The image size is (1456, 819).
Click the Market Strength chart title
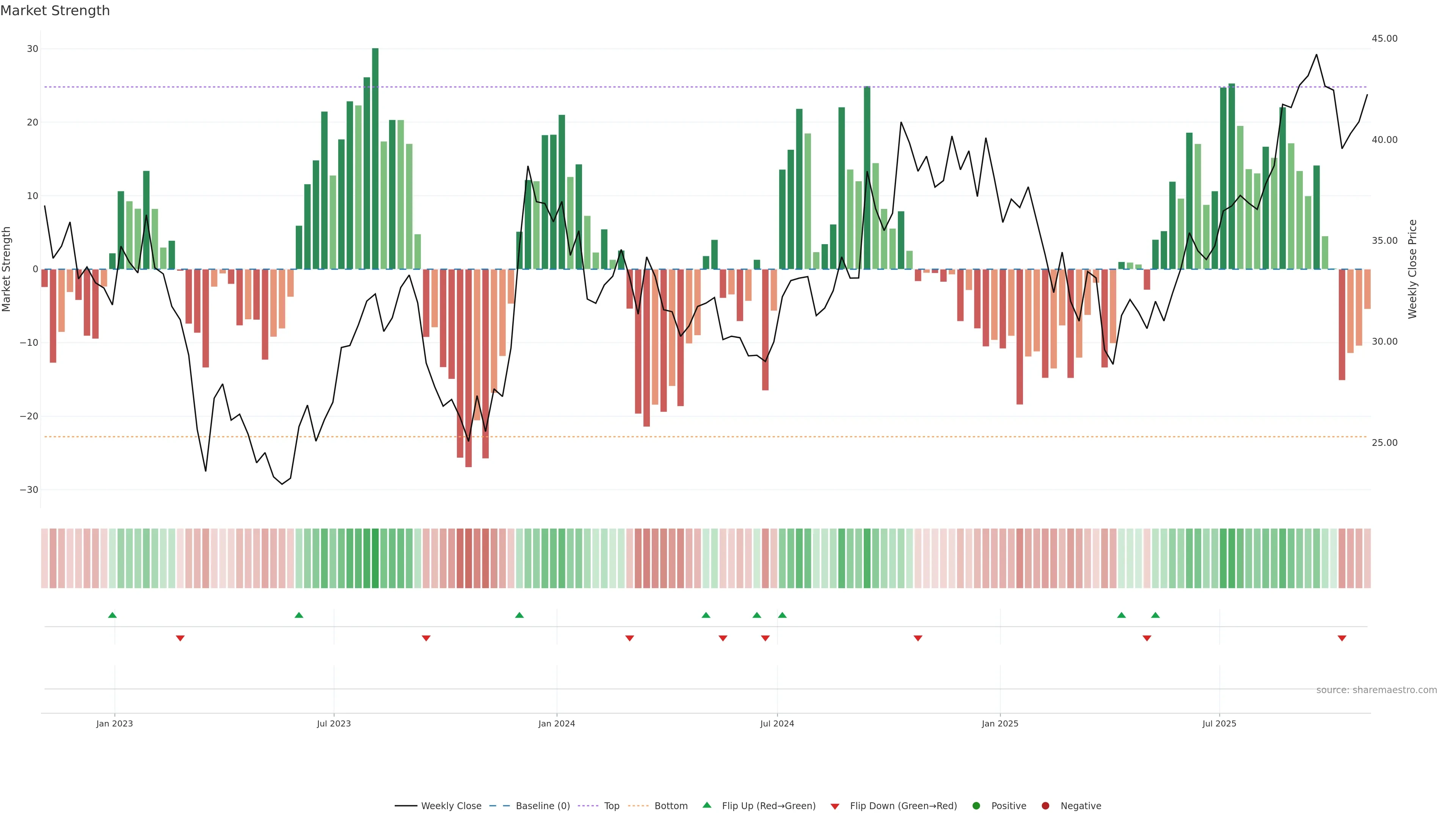pos(55,11)
